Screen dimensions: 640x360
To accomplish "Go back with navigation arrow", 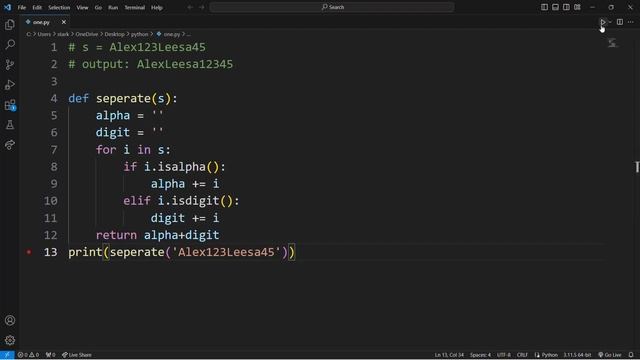I will click(x=190, y=7).
